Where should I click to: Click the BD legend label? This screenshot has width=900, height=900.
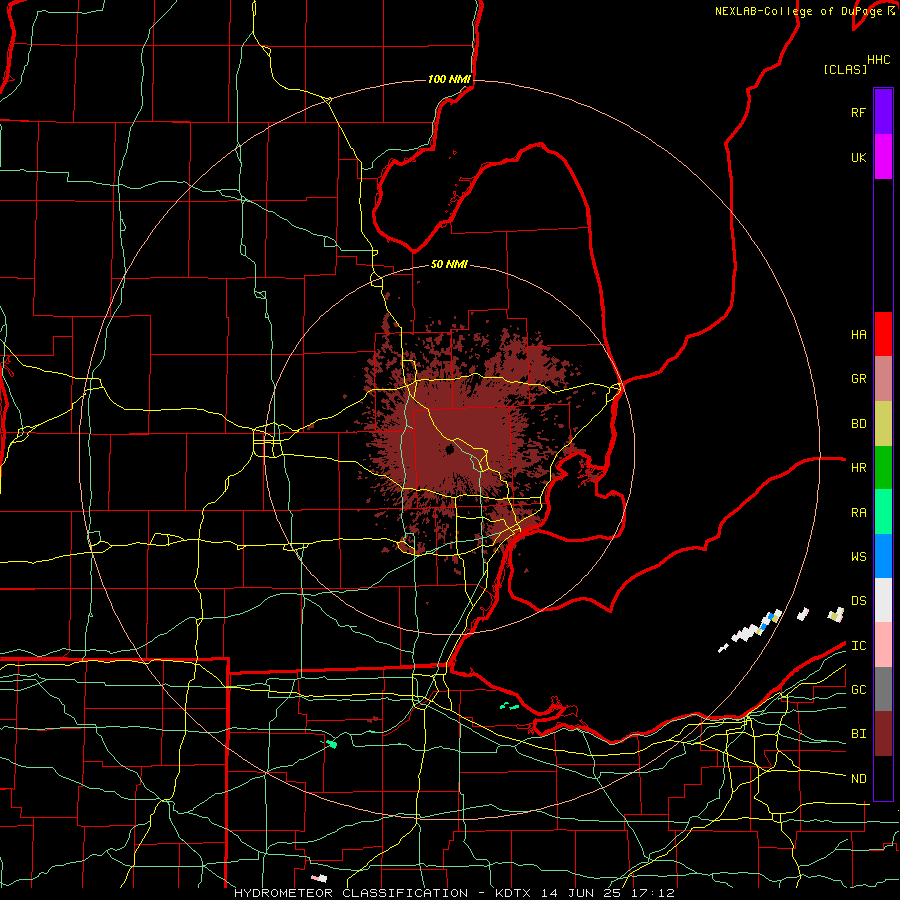point(858,424)
